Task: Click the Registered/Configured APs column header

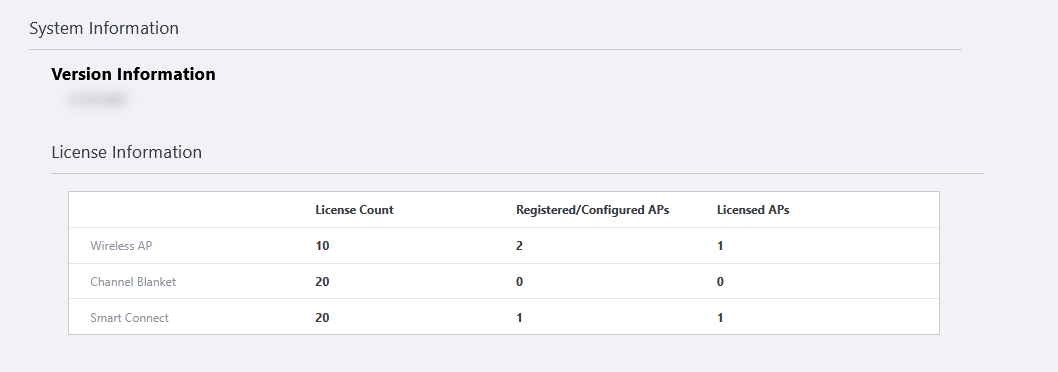Action: [592, 210]
